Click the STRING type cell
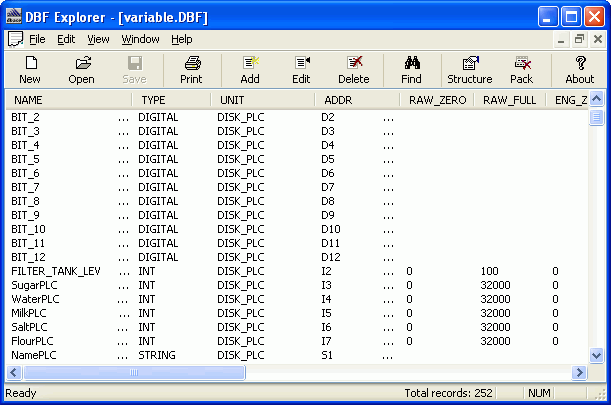Viewport: 611px width, 405px height. (x=157, y=355)
